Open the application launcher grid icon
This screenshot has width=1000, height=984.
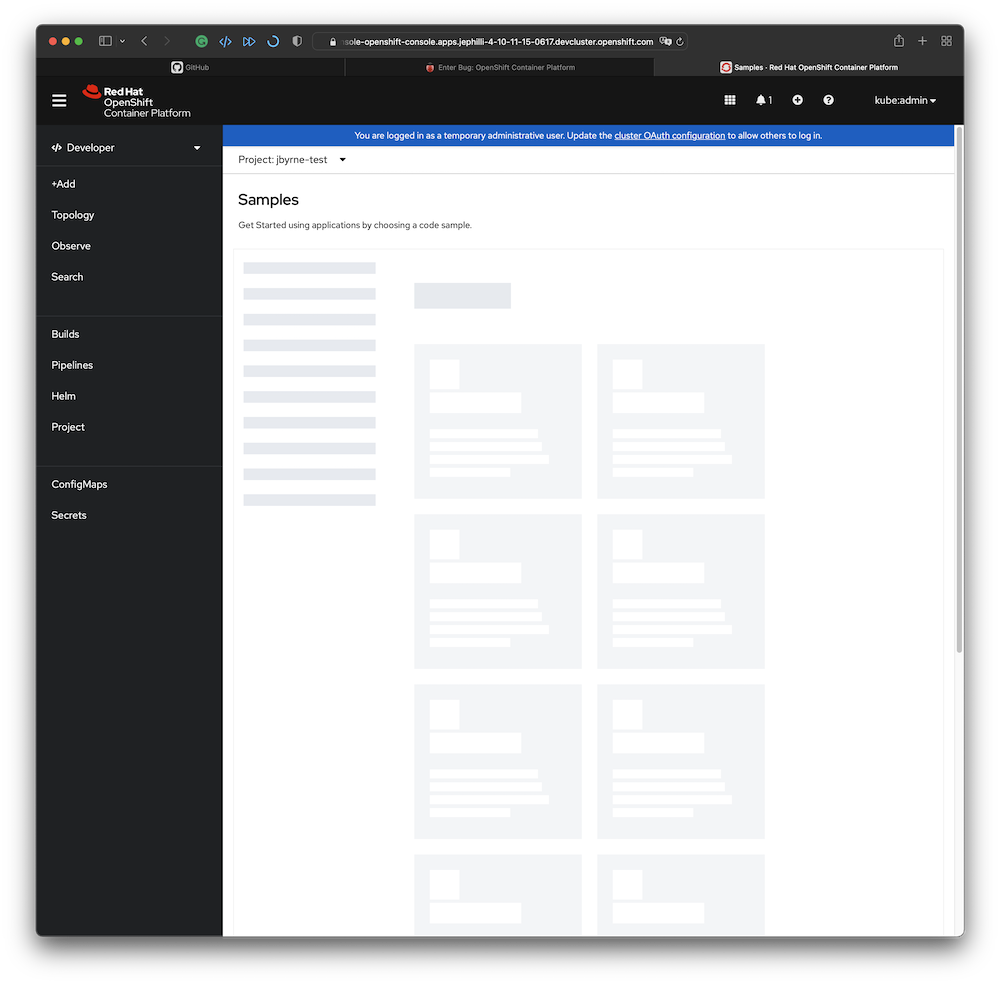pos(730,100)
